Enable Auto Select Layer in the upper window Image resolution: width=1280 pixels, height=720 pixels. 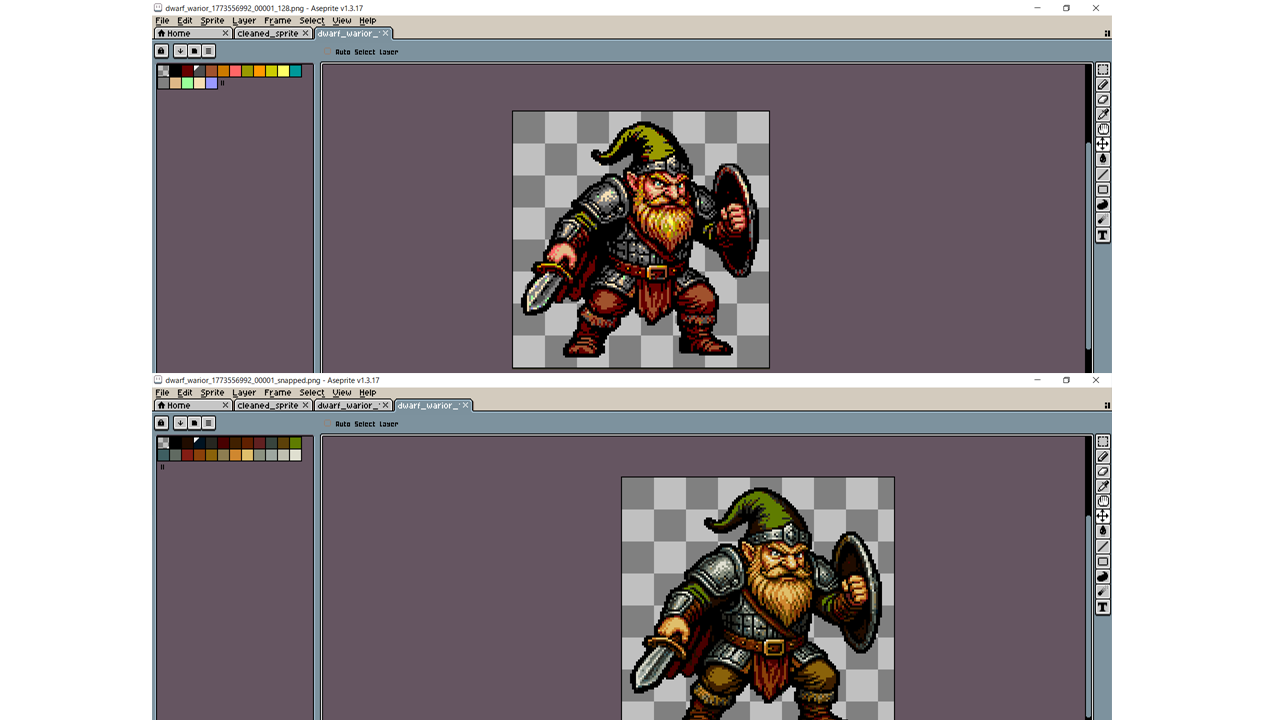pyautogui.click(x=328, y=52)
